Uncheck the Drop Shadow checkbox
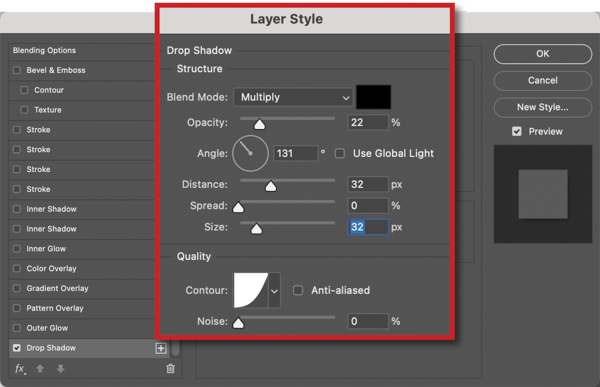Viewport: 600px width, 387px height. [x=17, y=348]
